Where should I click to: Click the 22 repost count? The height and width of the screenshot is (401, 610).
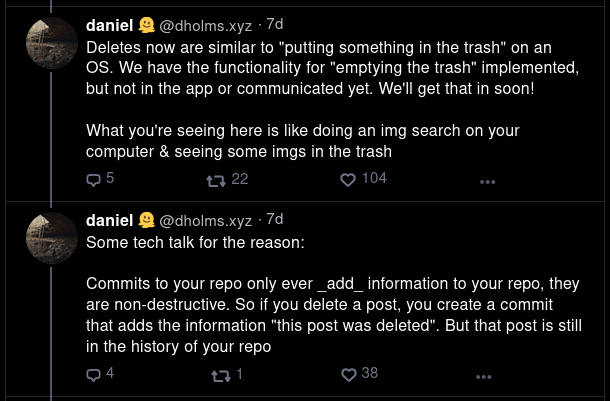(x=240, y=179)
